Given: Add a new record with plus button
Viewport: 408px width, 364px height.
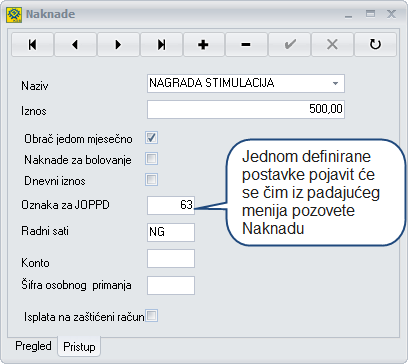Looking at the screenshot, I should (x=204, y=44).
